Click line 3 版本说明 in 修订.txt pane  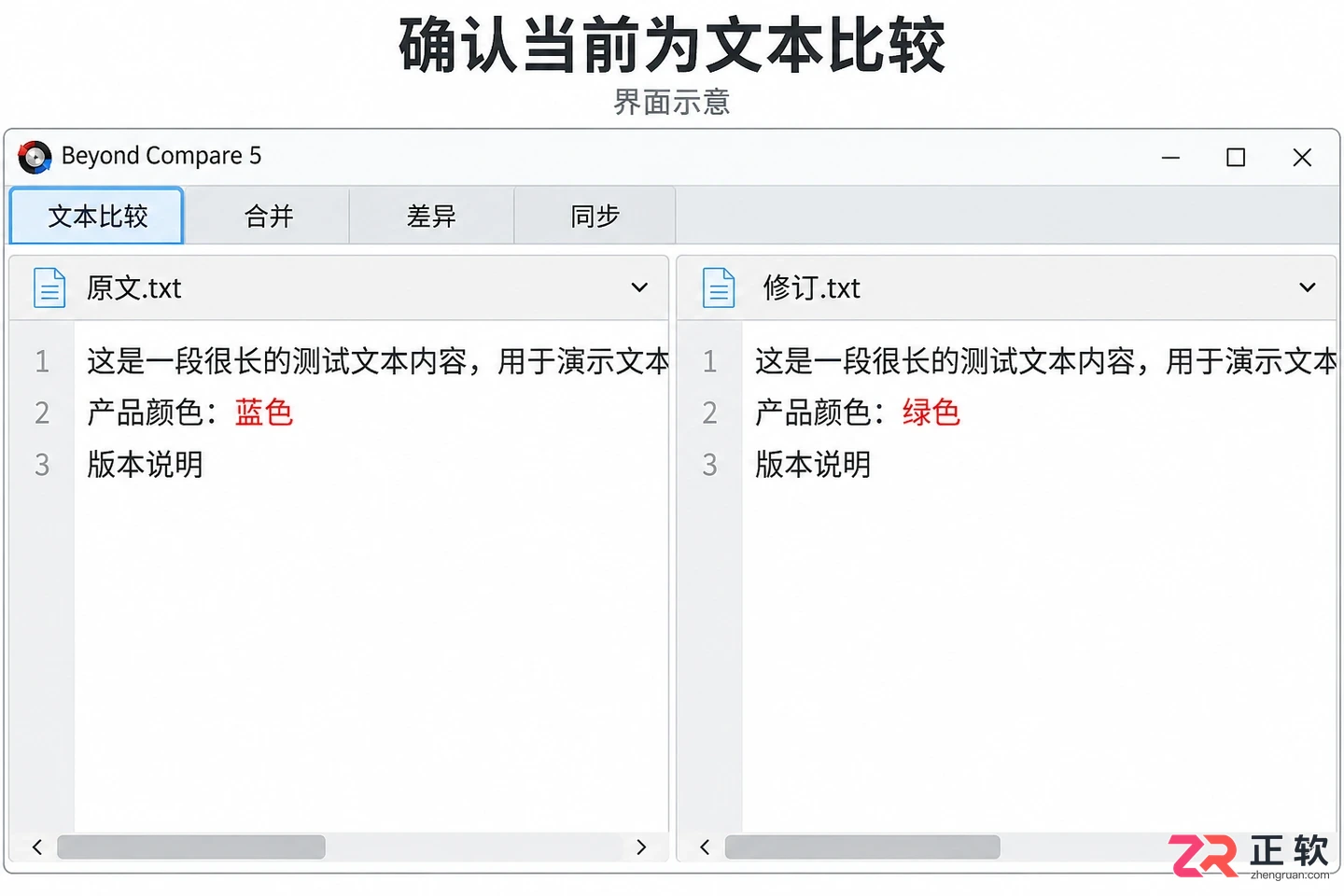coord(813,464)
